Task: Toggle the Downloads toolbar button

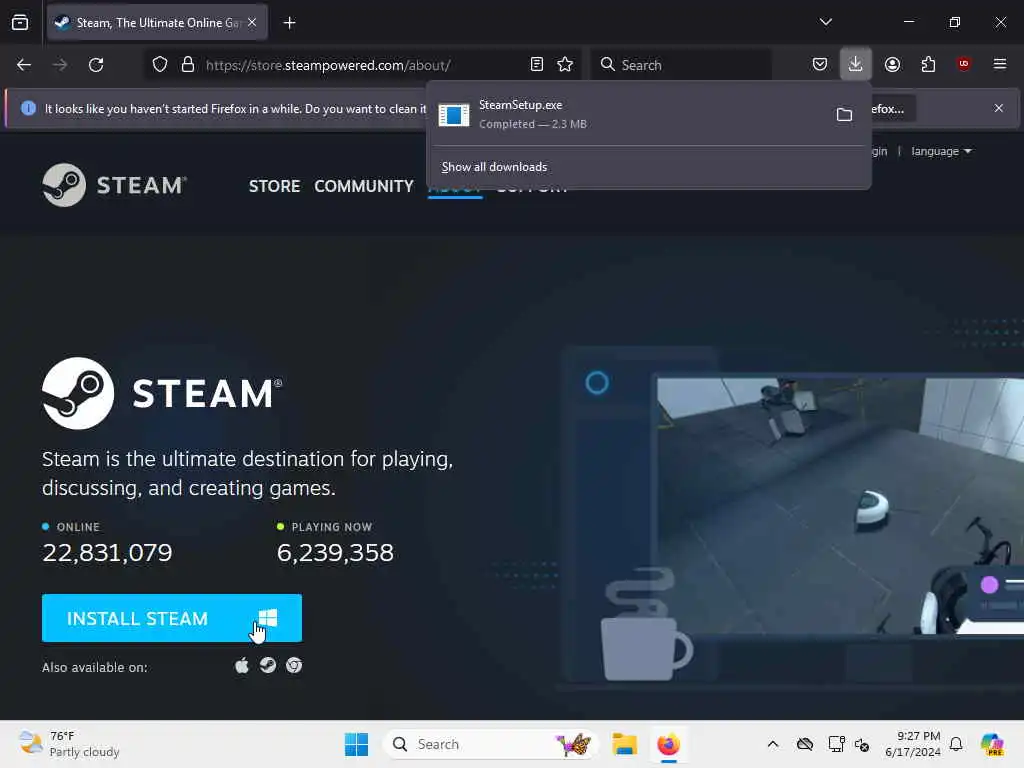Action: (856, 64)
